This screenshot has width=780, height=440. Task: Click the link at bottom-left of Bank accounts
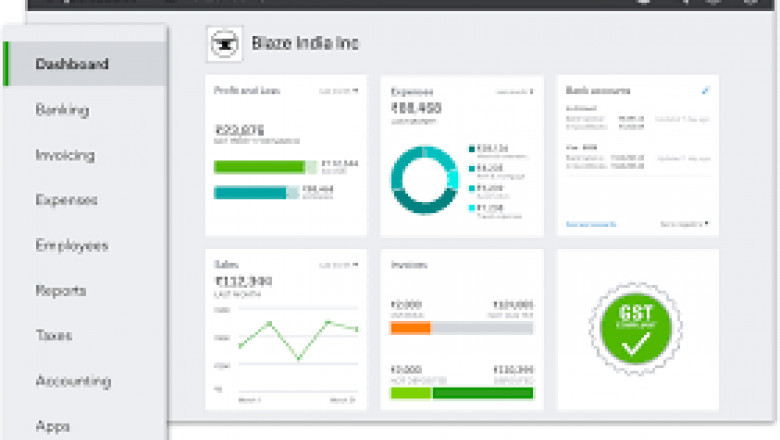[x=591, y=224]
